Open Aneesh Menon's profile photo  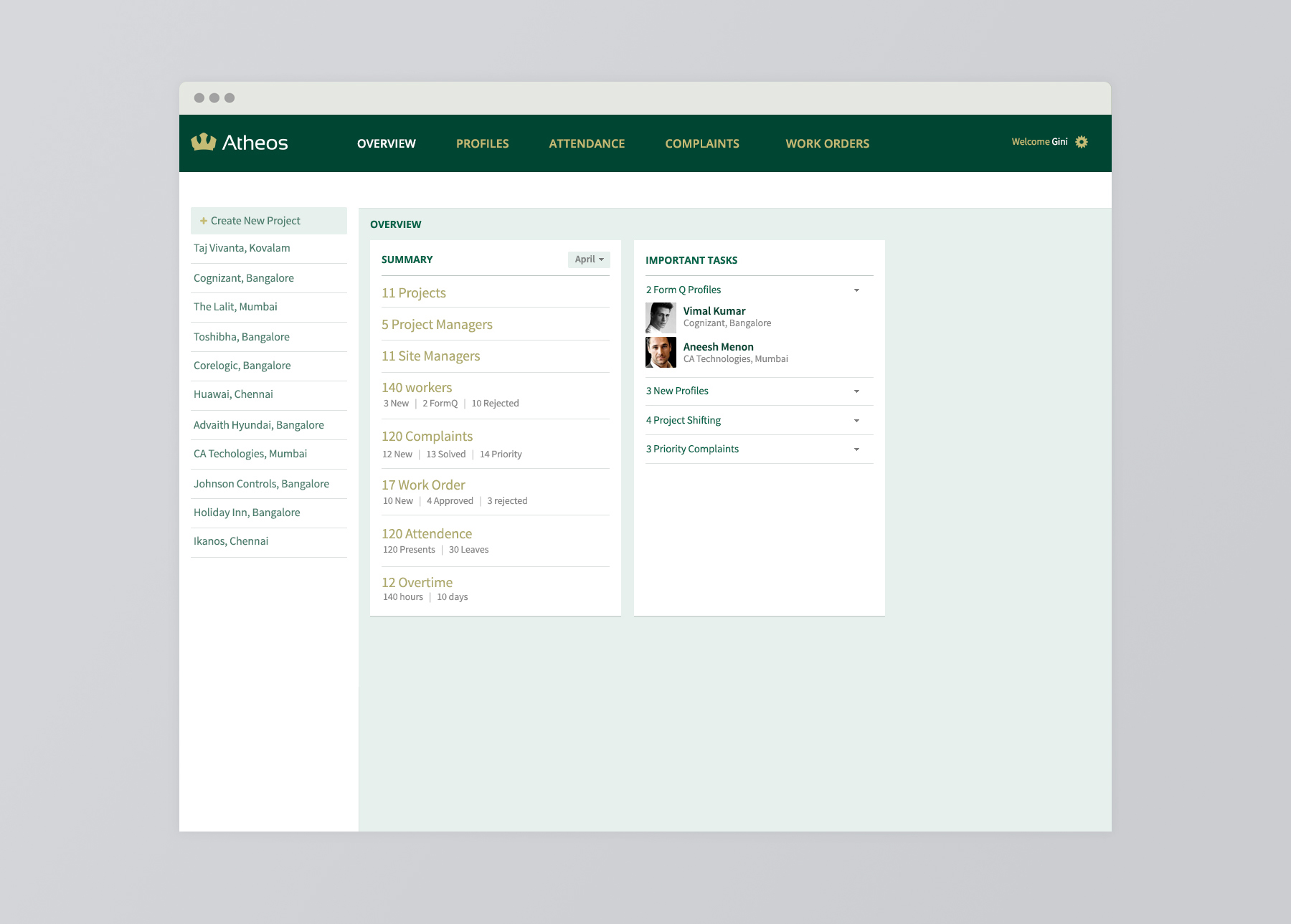[x=661, y=353]
